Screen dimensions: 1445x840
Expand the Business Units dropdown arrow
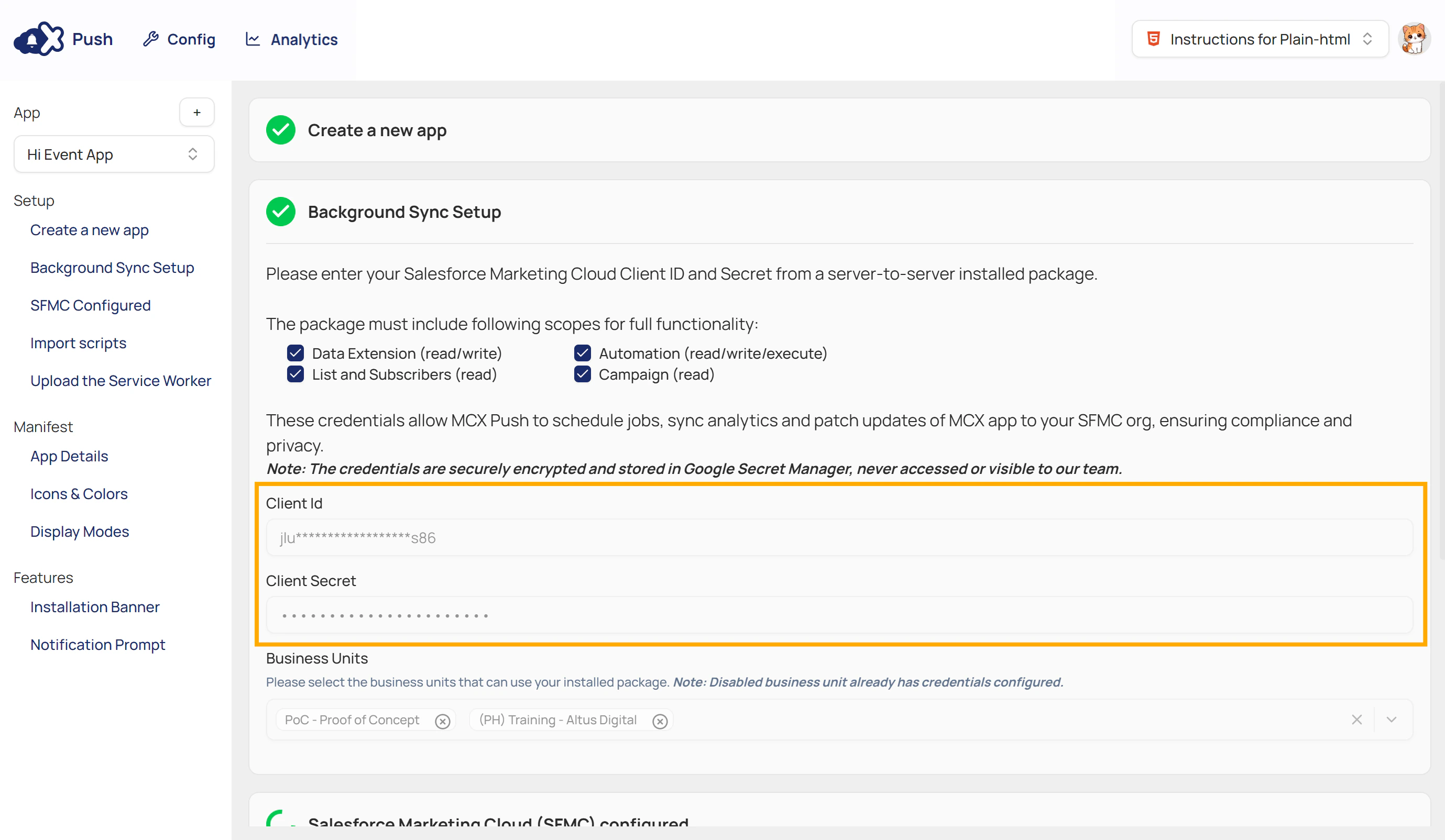click(x=1391, y=720)
